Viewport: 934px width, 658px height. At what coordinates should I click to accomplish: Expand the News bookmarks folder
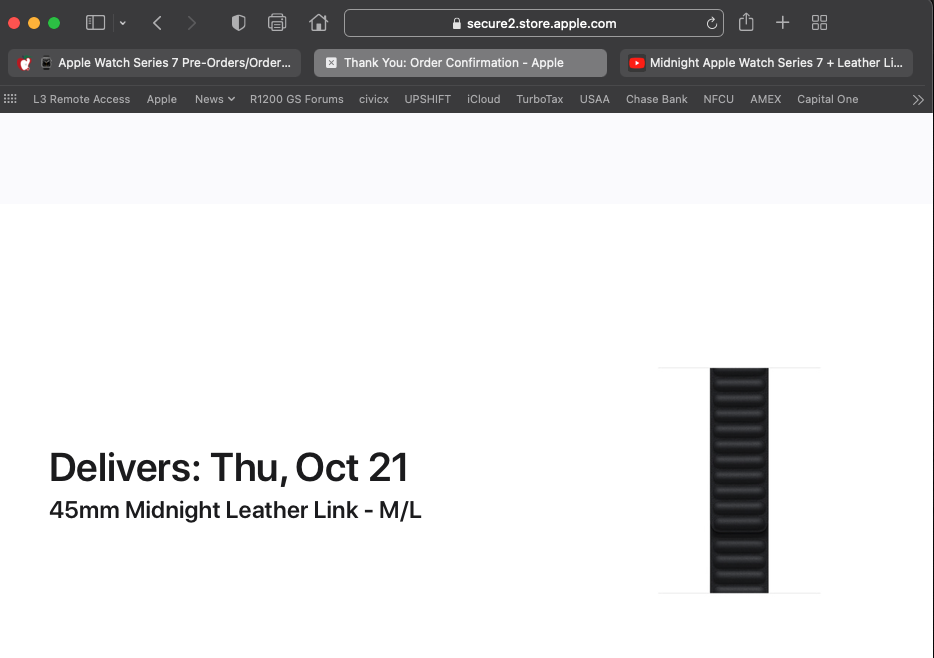214,99
